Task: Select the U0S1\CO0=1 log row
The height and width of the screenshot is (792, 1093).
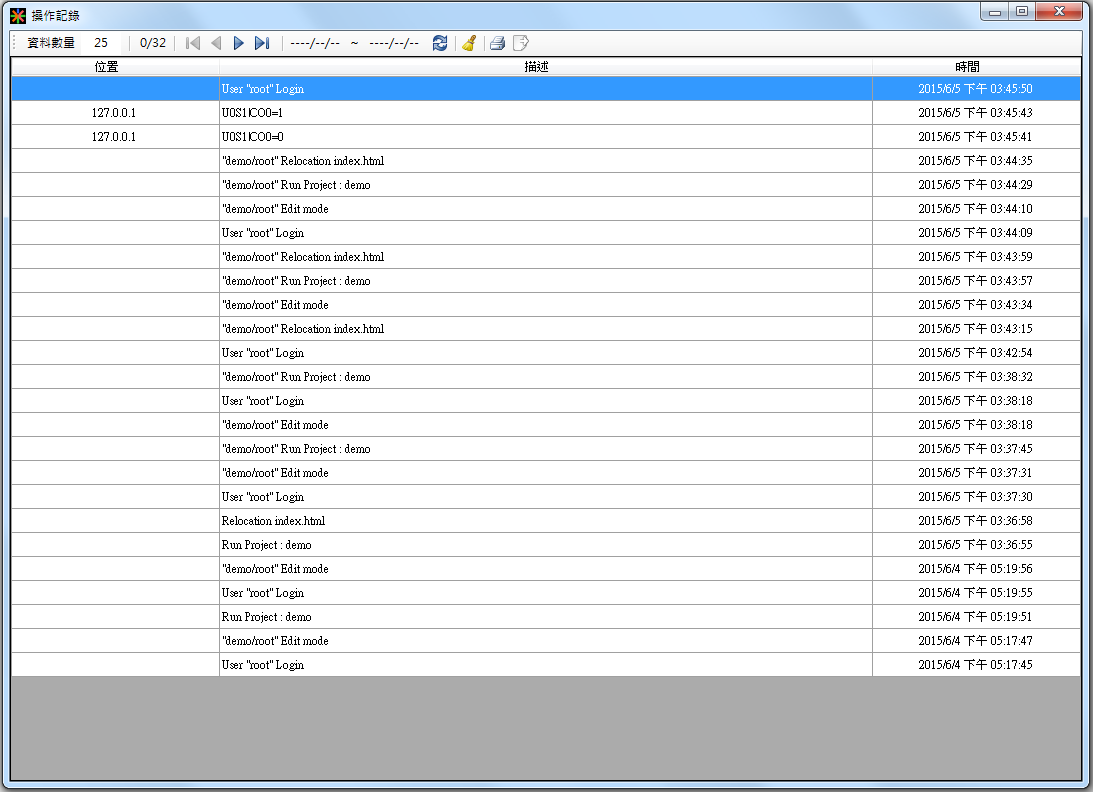Action: (545, 113)
